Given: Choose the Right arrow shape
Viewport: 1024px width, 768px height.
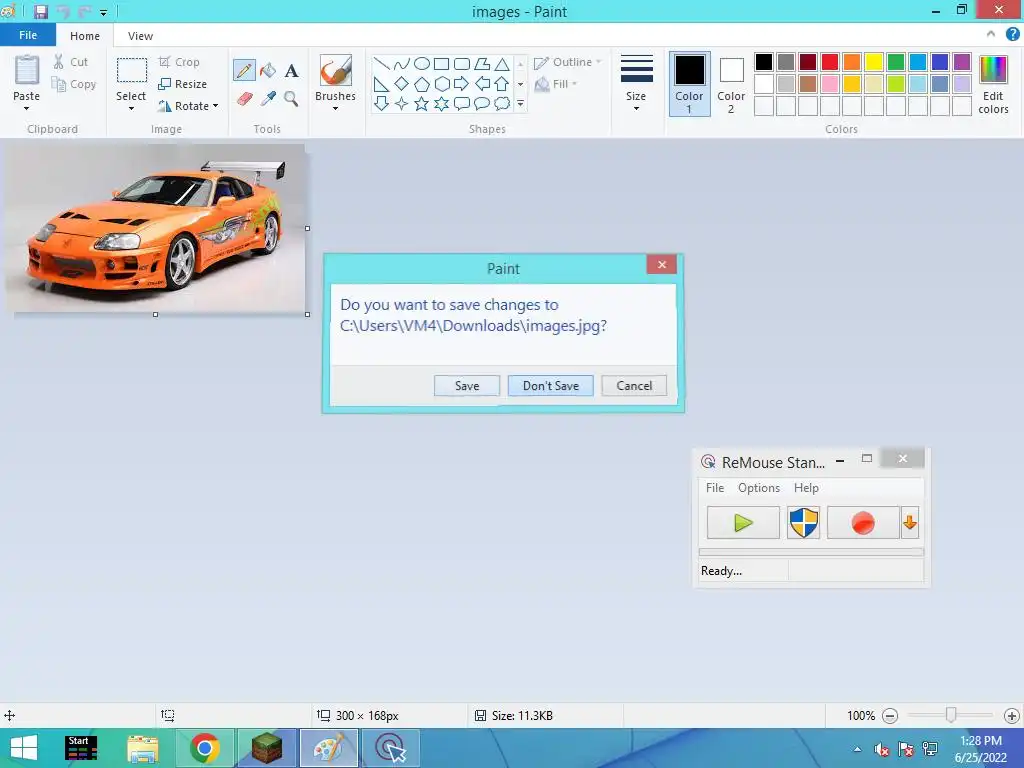Looking at the screenshot, I should 462,84.
